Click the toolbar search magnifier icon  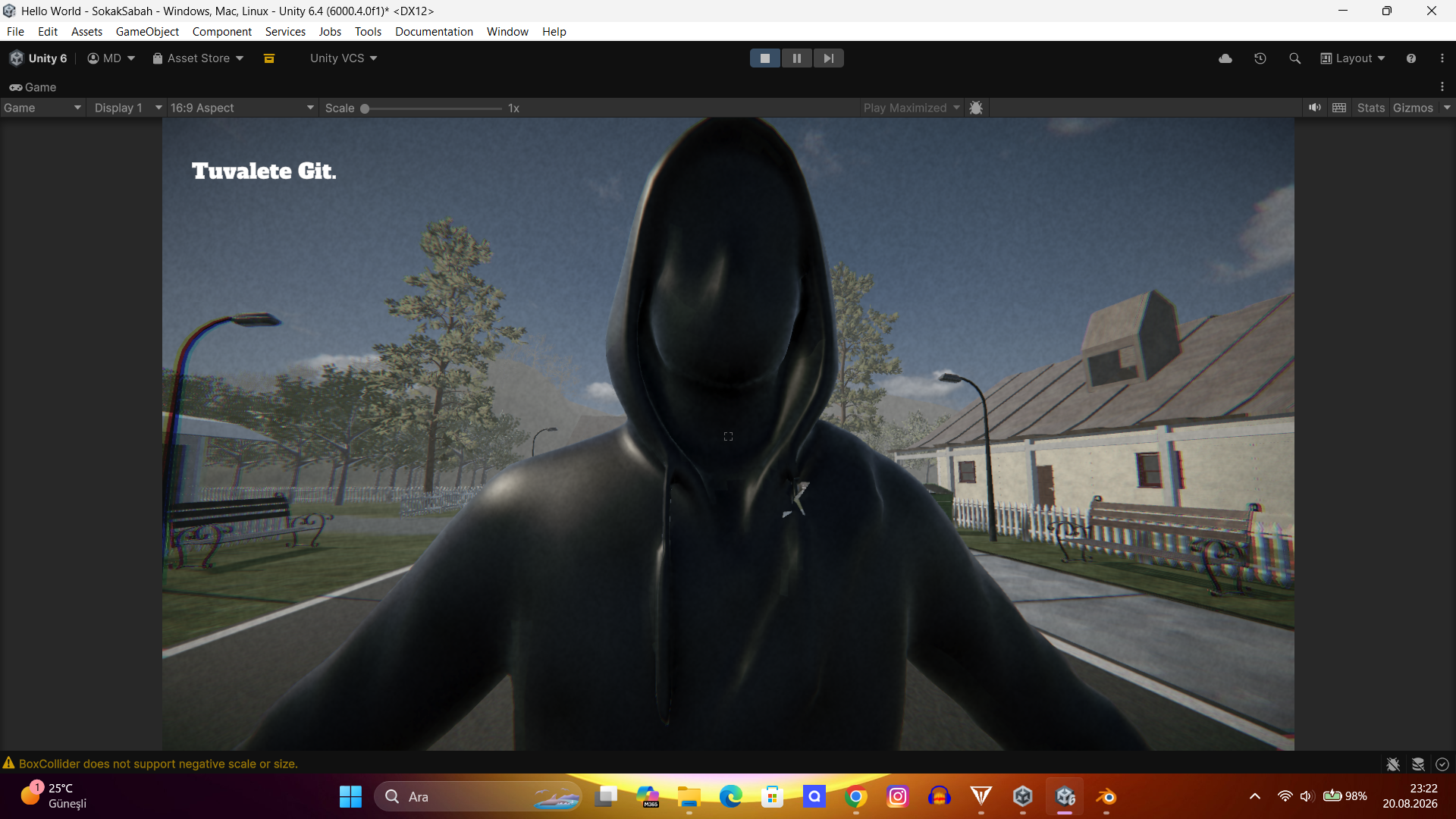[x=1295, y=58]
